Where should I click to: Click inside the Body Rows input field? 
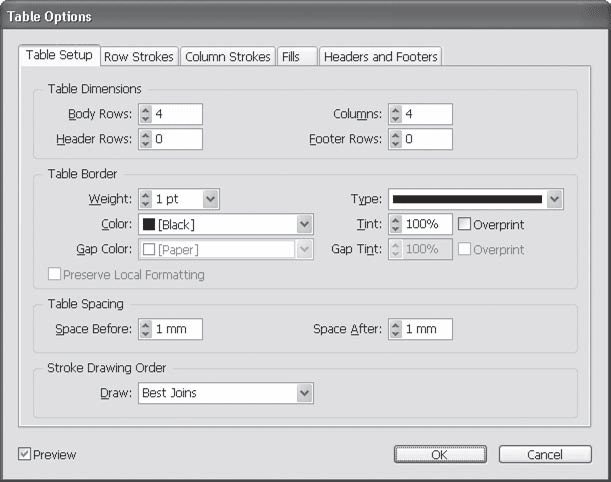[178, 115]
